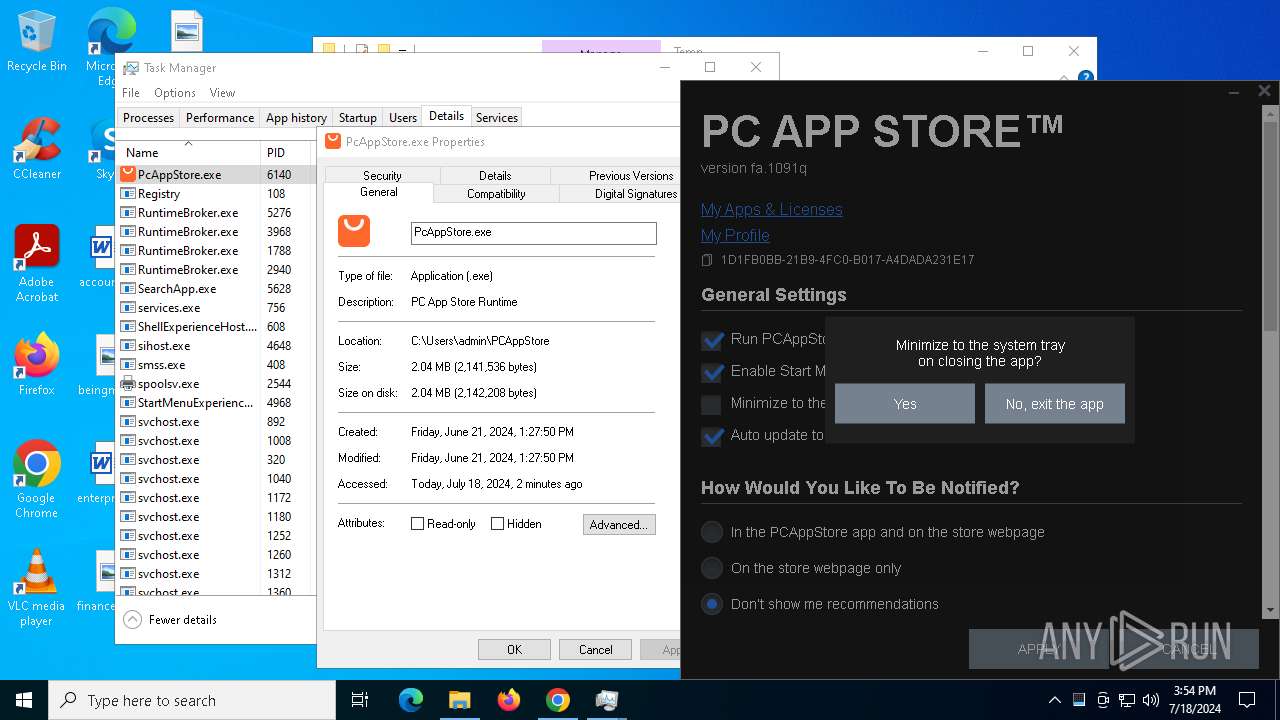
Task: Open the Recycle Bin desktop icon
Action: [36, 42]
